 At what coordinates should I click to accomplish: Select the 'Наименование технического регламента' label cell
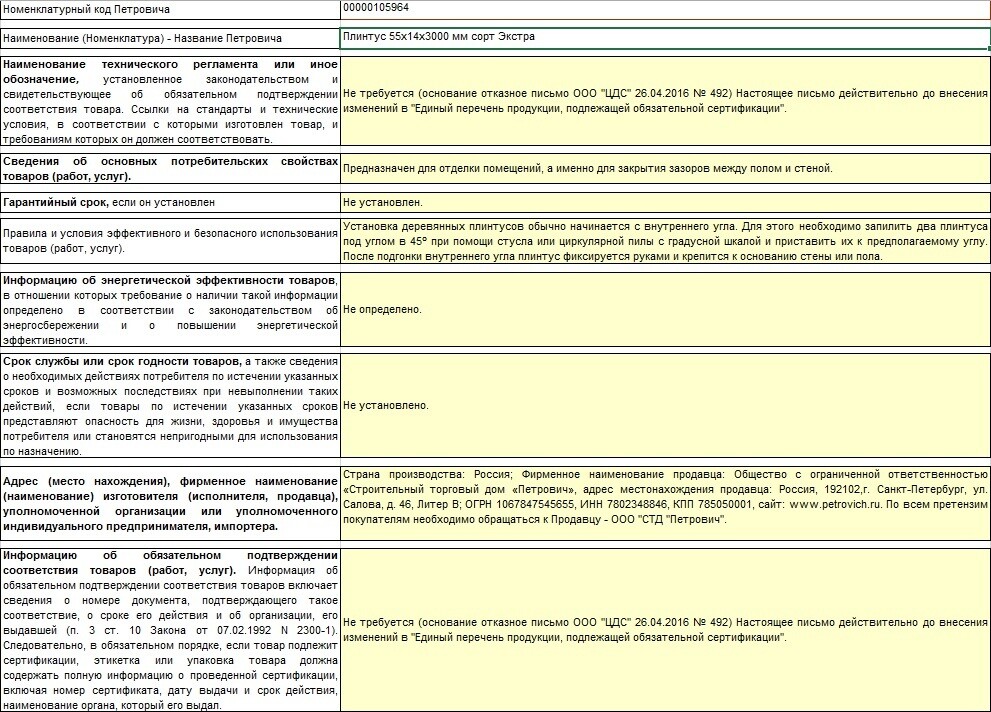[x=170, y=101]
